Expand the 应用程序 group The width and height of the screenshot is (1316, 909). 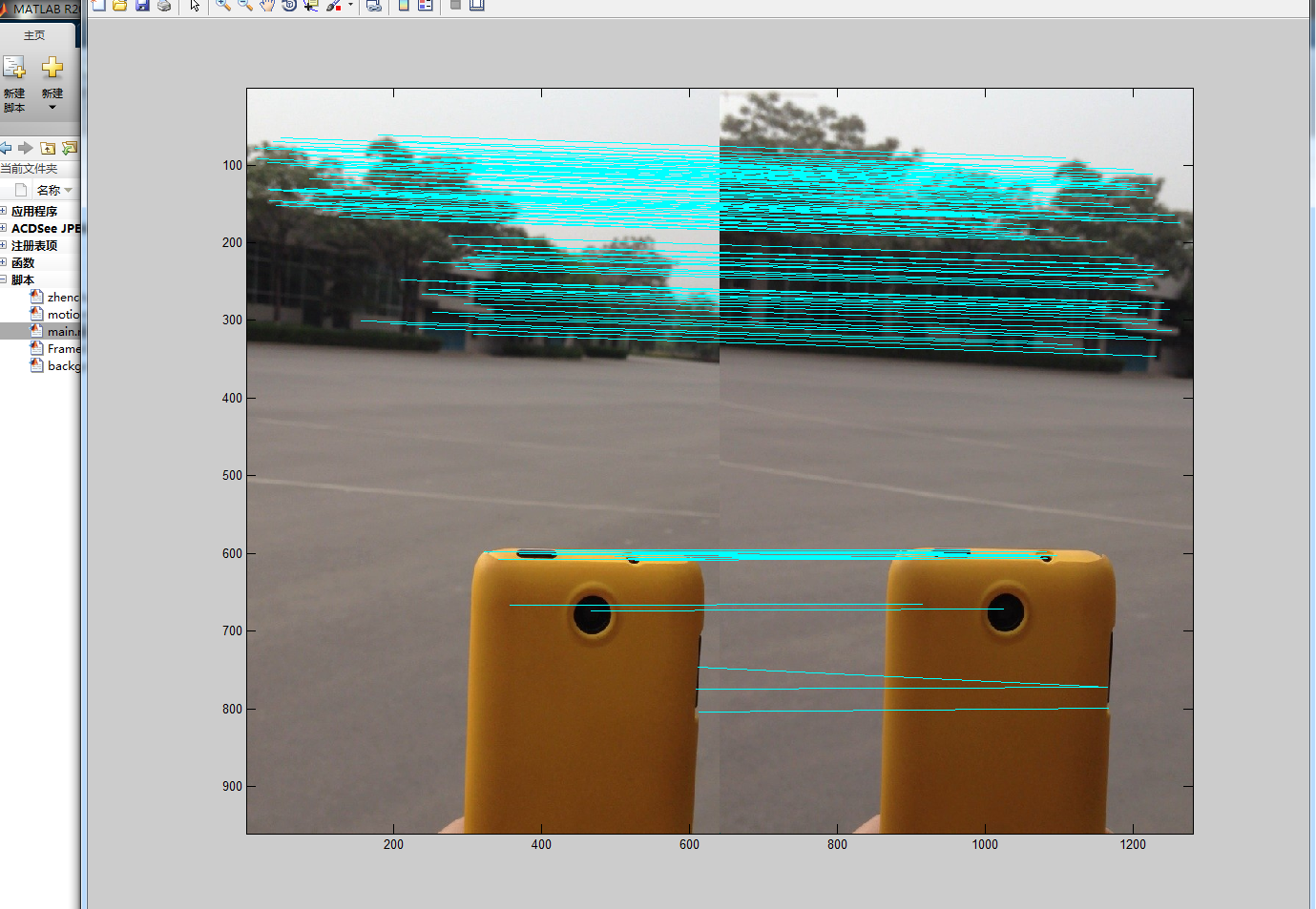point(4,211)
